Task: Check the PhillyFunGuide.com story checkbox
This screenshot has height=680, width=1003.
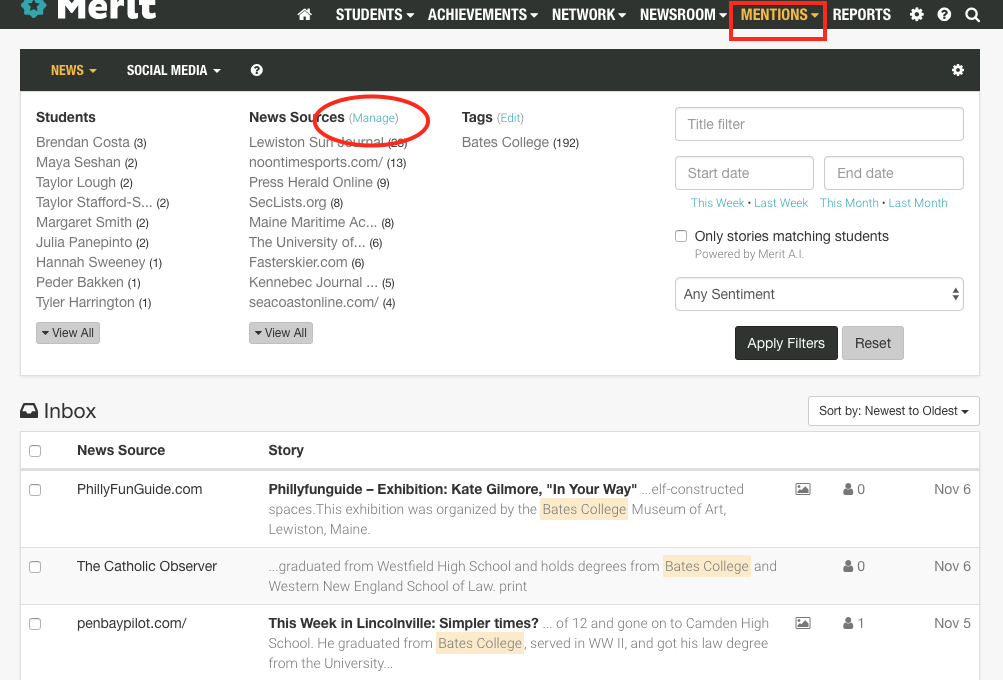Action: (35, 490)
